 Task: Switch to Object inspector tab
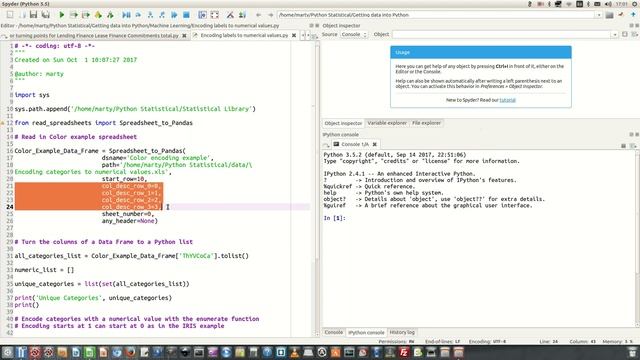coord(343,123)
